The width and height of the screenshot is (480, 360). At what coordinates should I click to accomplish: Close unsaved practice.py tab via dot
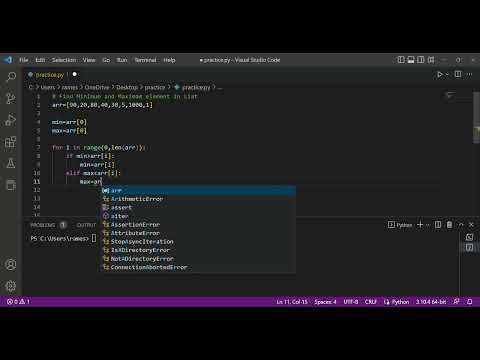click(75, 74)
